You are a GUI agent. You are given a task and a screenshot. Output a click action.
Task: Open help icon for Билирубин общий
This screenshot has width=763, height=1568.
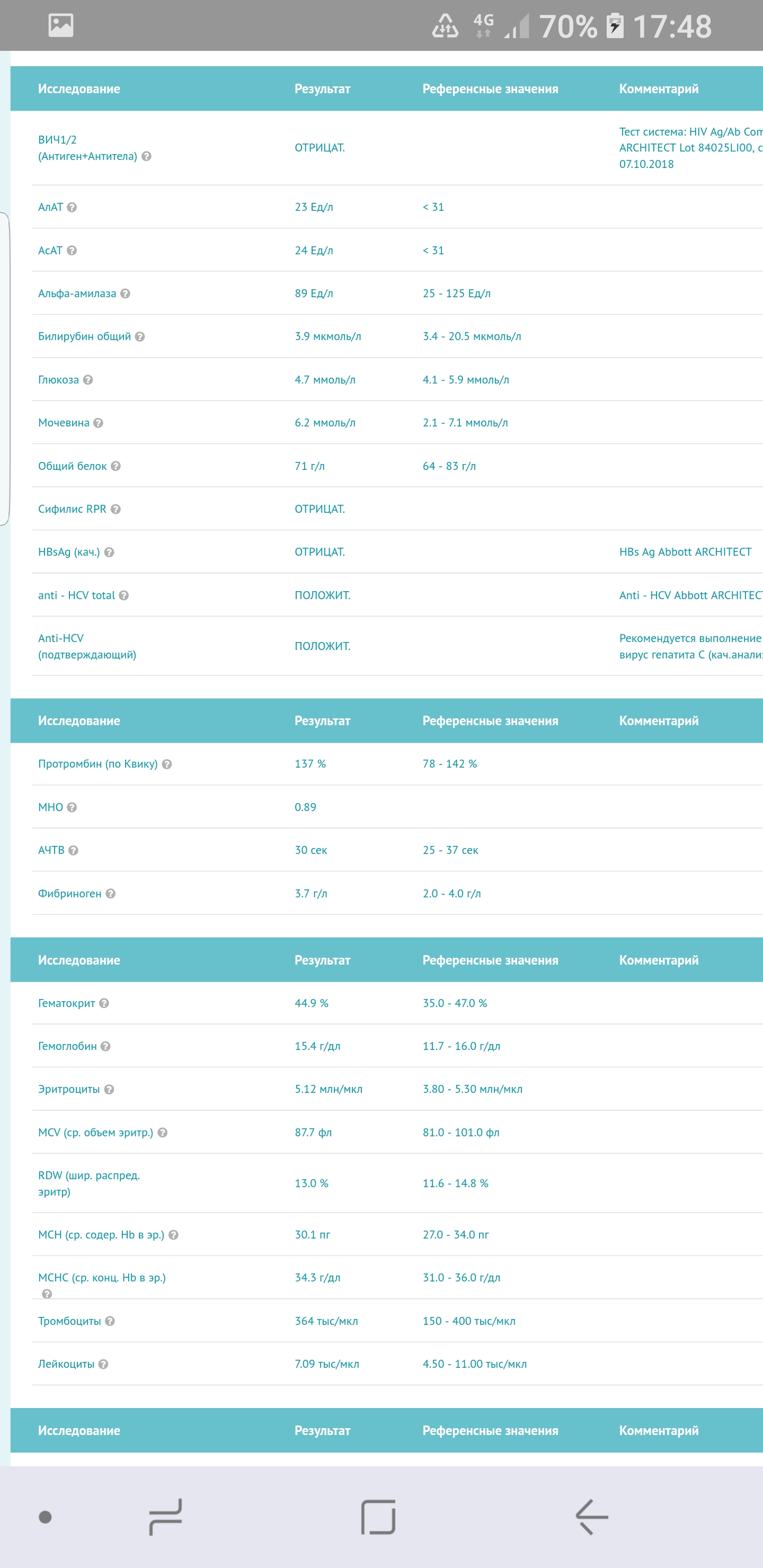click(x=140, y=336)
